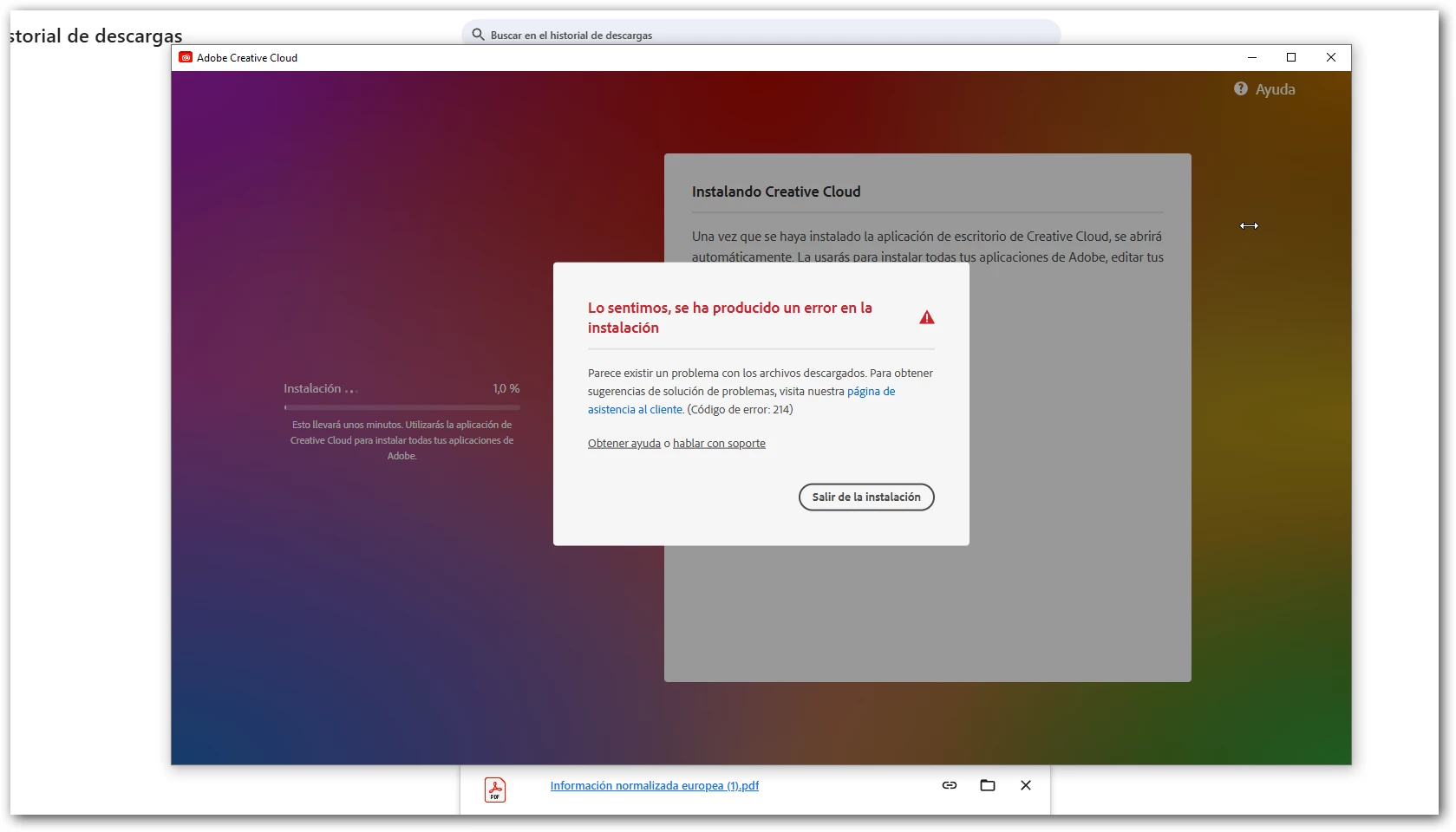
Task: Maximize the Adobe Creative Cloud window
Action: click(1291, 57)
